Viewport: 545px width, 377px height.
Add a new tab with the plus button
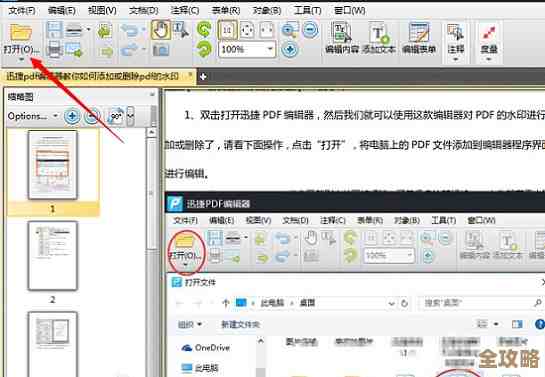tap(204, 76)
